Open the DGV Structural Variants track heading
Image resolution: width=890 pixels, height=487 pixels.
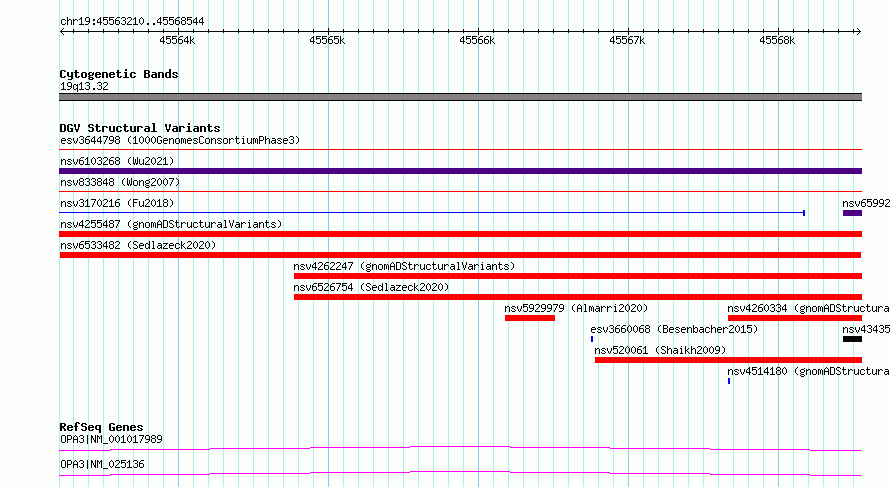[x=140, y=128]
